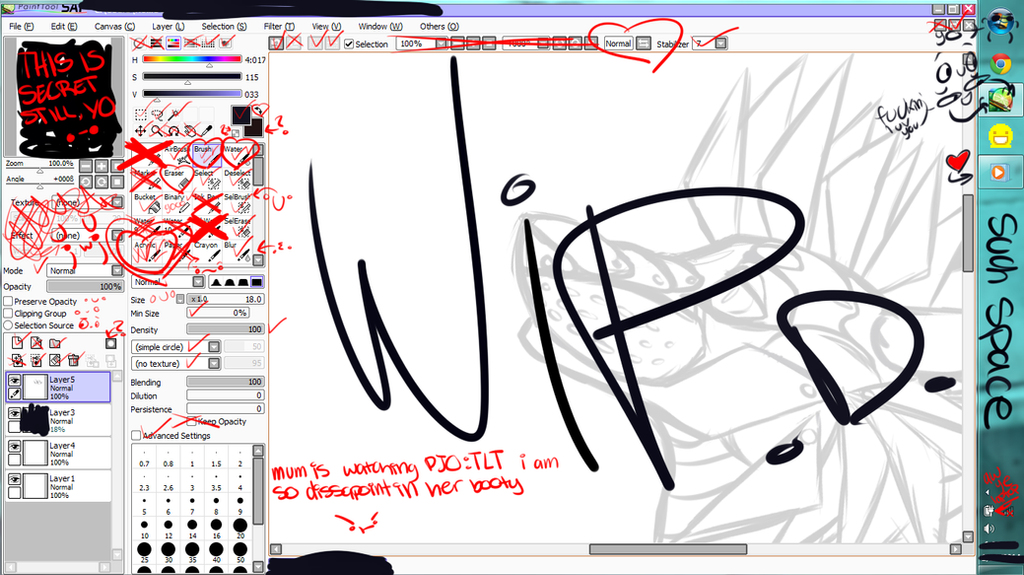
Task: Enable Clipping Group checkbox
Action: tap(8, 313)
